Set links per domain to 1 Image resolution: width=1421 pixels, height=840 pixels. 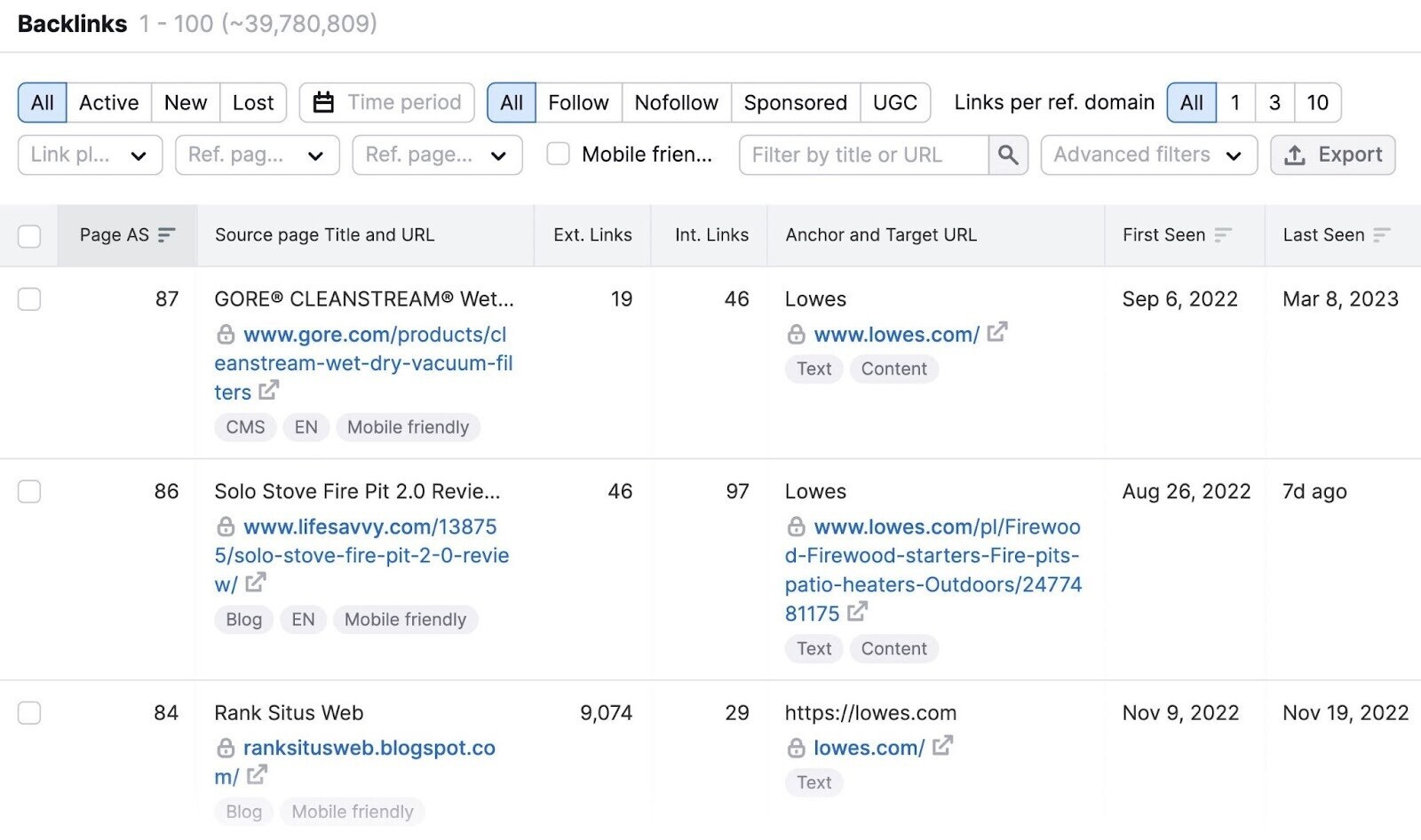pos(1234,102)
